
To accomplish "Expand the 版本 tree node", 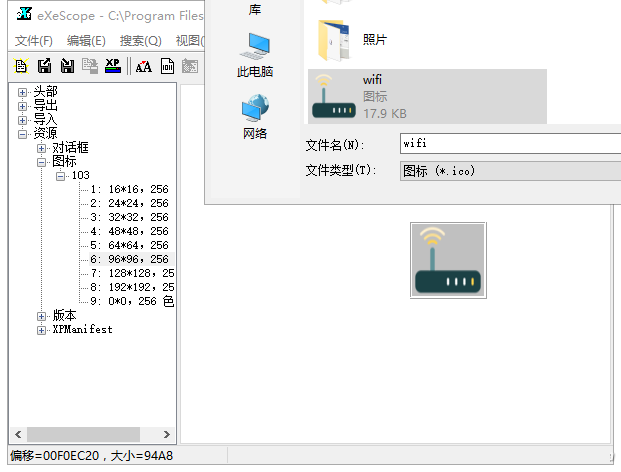I will click(x=41, y=316).
